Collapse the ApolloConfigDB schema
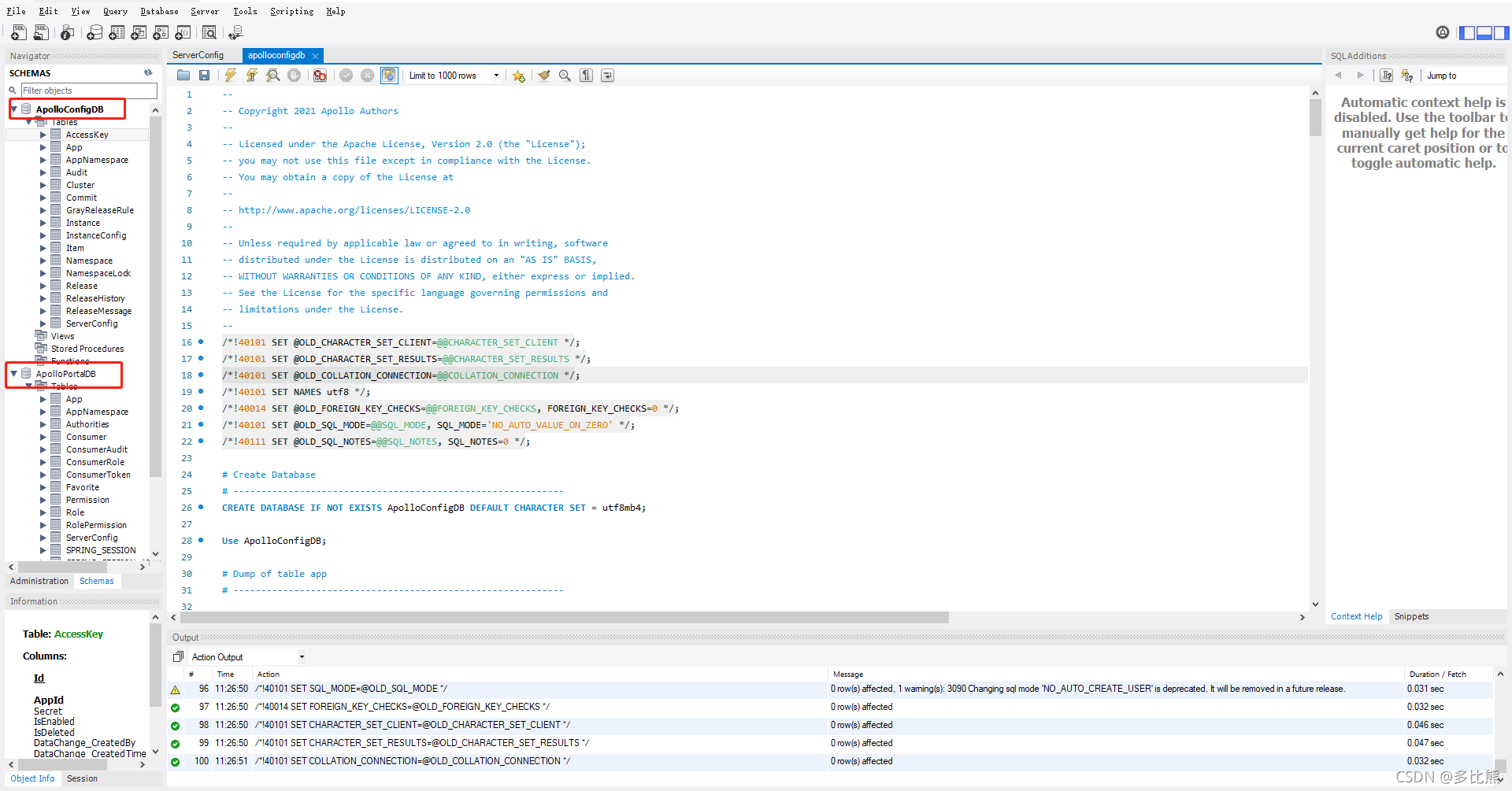 [x=14, y=109]
